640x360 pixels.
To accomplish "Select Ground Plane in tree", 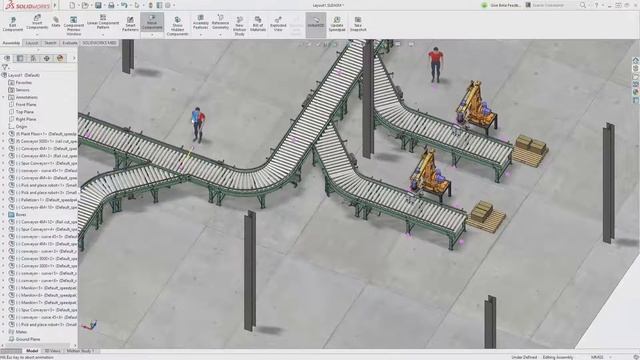I will click(x=24, y=339).
